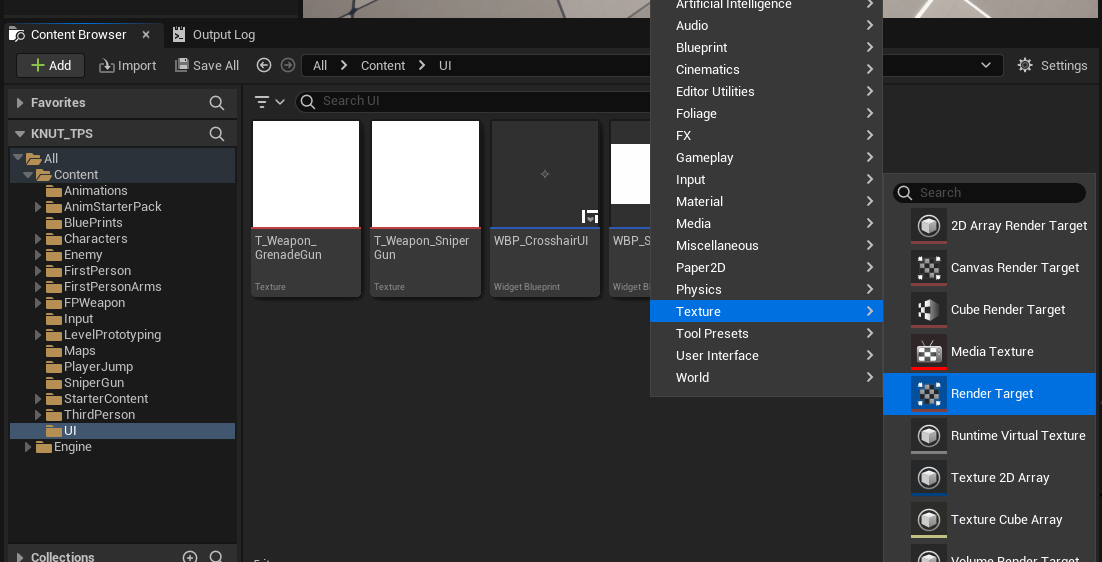Screen dimensions: 1102x562
Task: Open the Audio submenu
Action: click(766, 25)
